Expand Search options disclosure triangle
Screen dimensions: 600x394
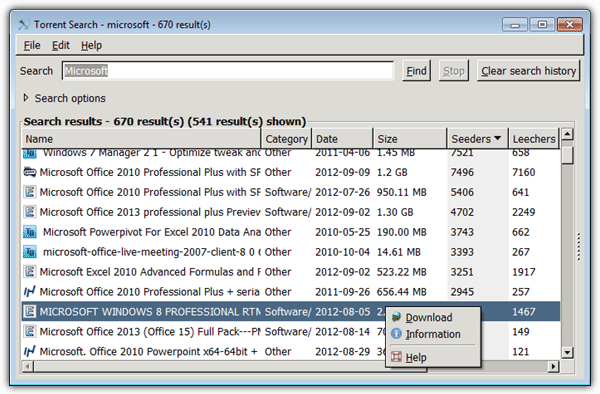tap(26, 98)
